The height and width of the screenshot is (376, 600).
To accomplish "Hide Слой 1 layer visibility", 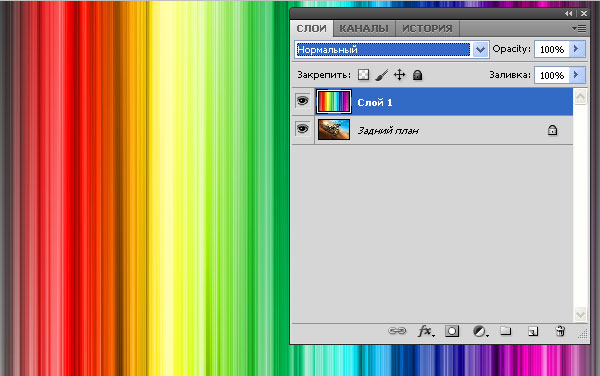I will tap(302, 101).
